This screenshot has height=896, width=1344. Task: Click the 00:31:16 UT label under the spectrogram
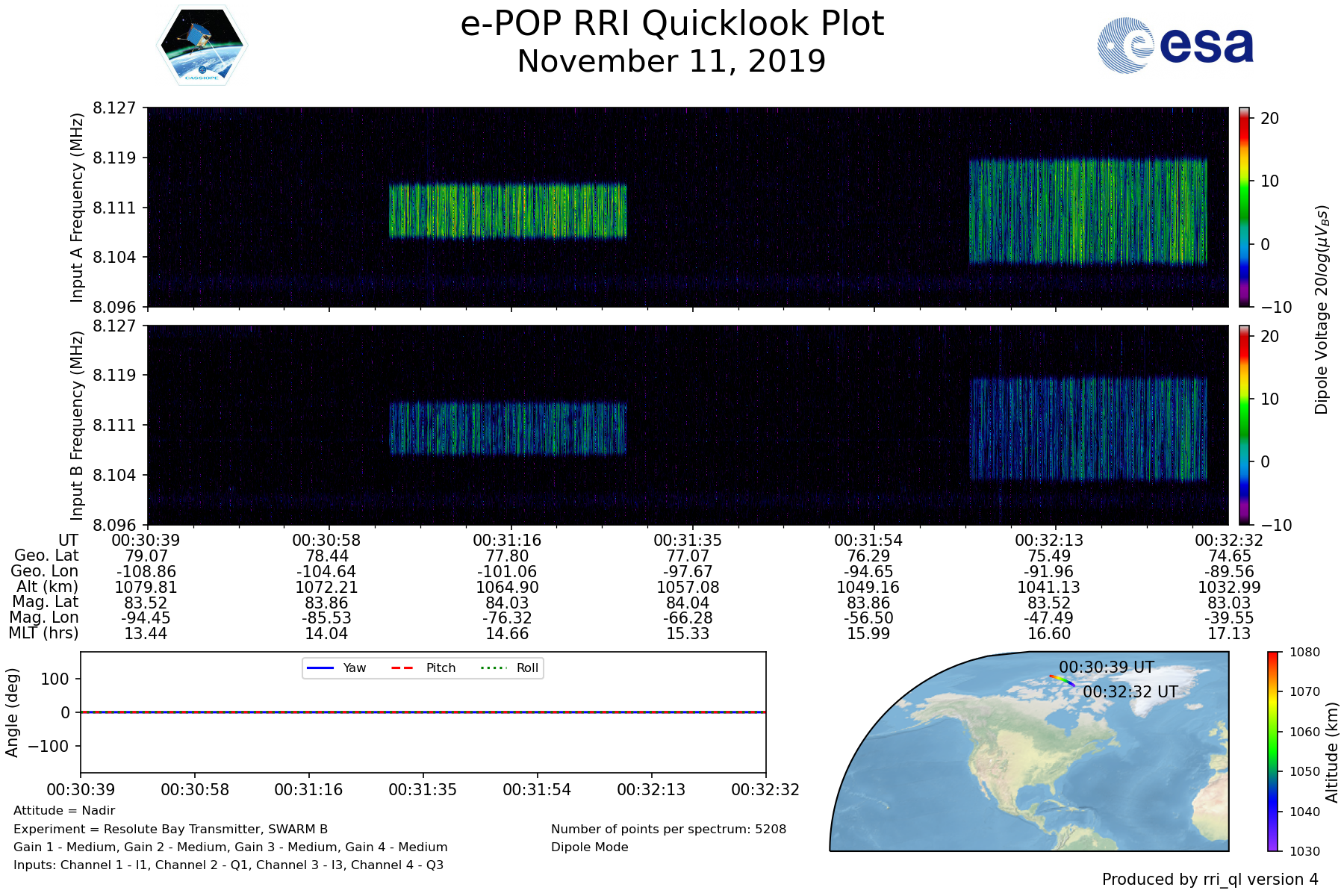point(507,541)
